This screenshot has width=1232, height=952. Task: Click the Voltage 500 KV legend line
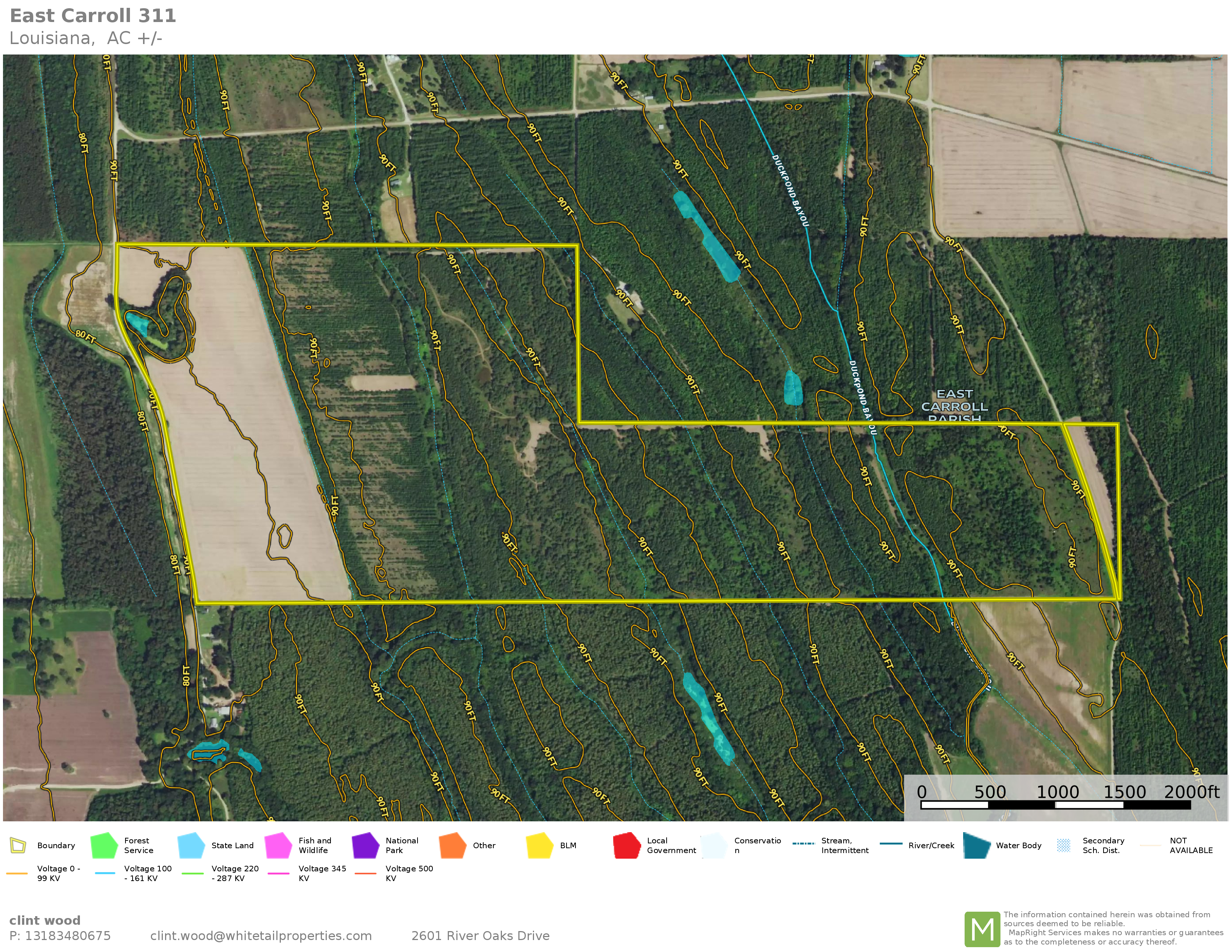[366, 873]
